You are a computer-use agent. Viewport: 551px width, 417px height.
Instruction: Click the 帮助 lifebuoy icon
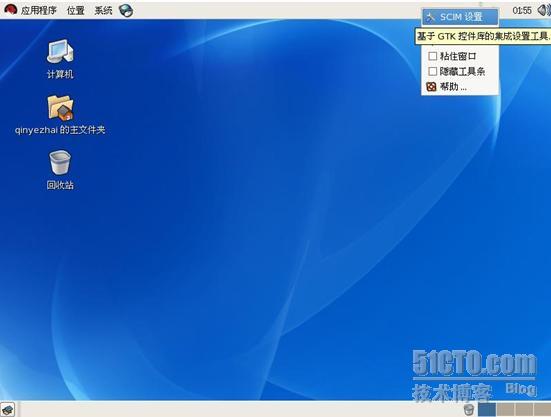(431, 87)
